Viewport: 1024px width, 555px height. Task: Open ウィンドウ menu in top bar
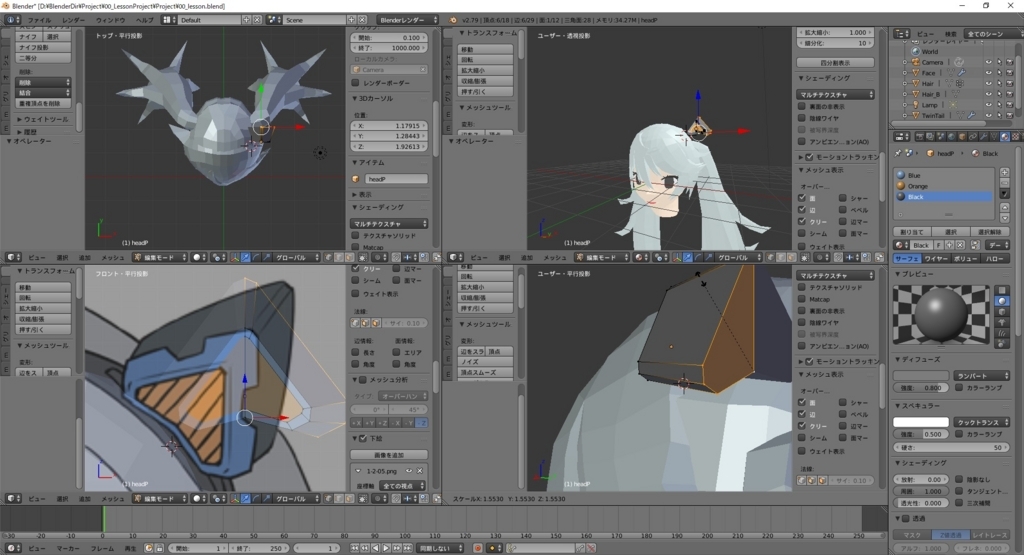(110, 20)
